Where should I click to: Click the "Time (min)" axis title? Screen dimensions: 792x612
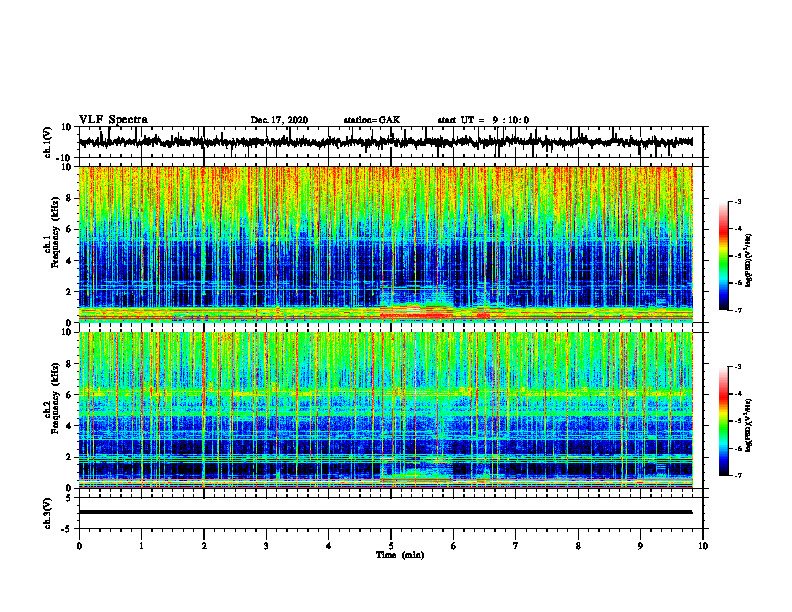click(400, 555)
